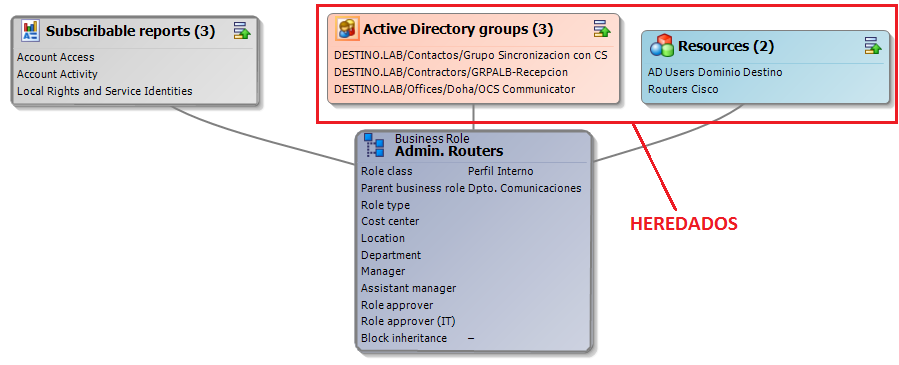Click Parent business role label
This screenshot has height=365, width=899.
(413, 189)
